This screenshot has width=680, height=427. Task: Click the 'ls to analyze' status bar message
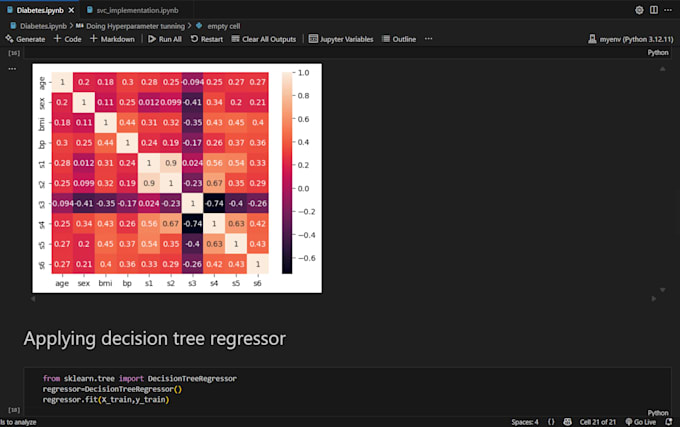click(x=18, y=422)
